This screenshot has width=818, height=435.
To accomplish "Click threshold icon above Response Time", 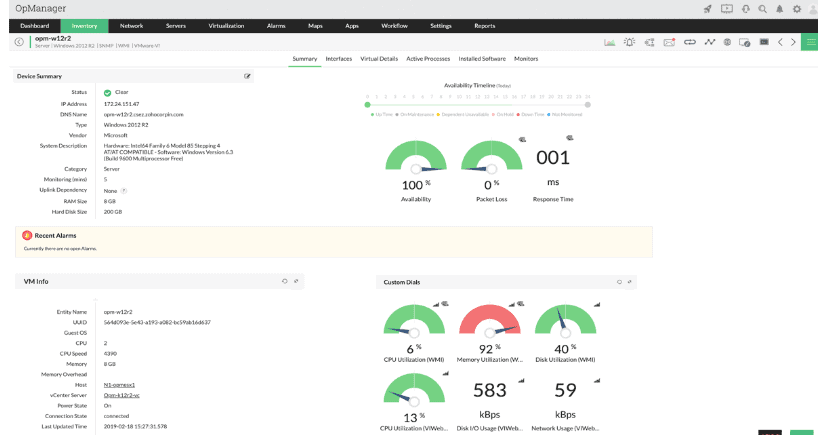I will coord(570,138).
